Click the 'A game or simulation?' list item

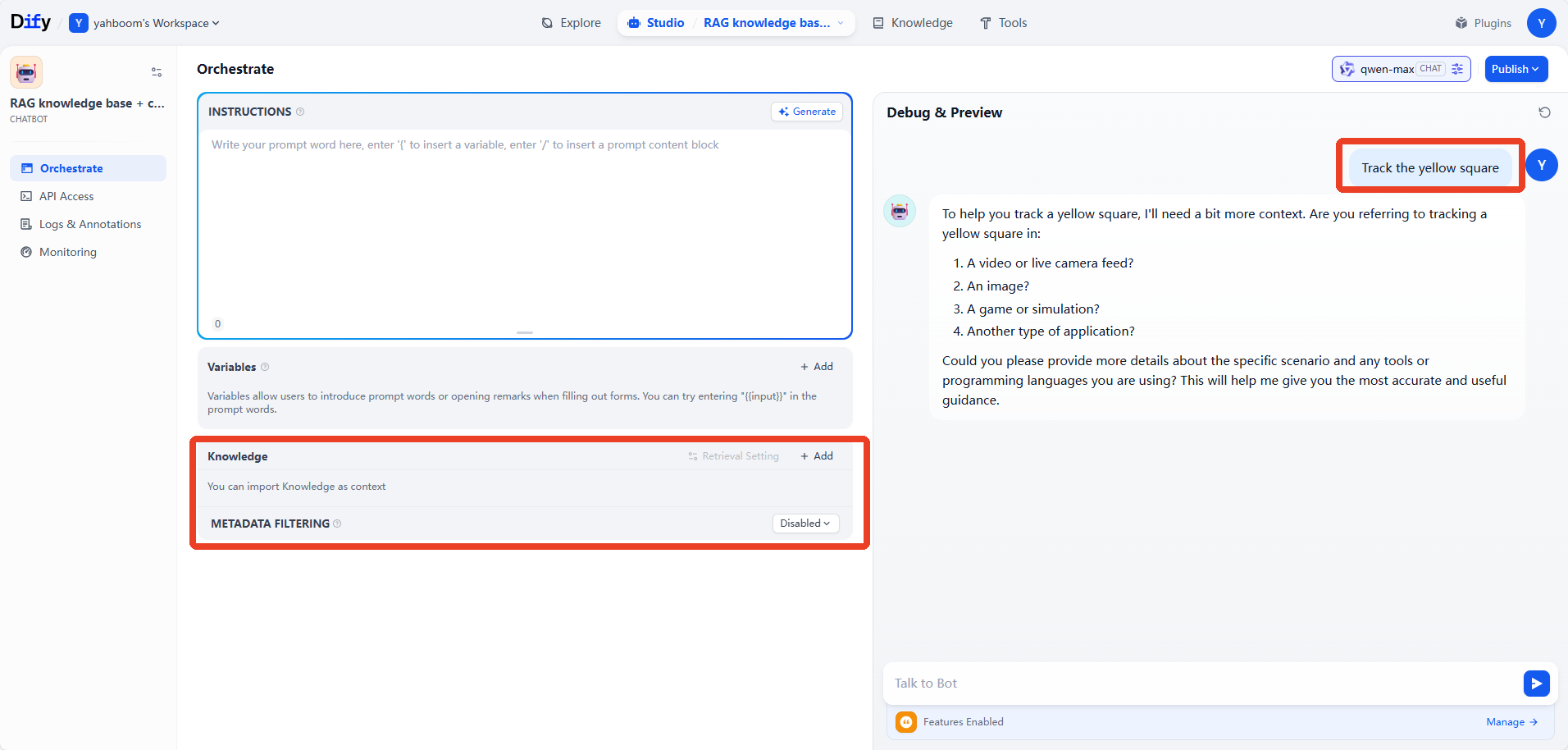point(1033,309)
